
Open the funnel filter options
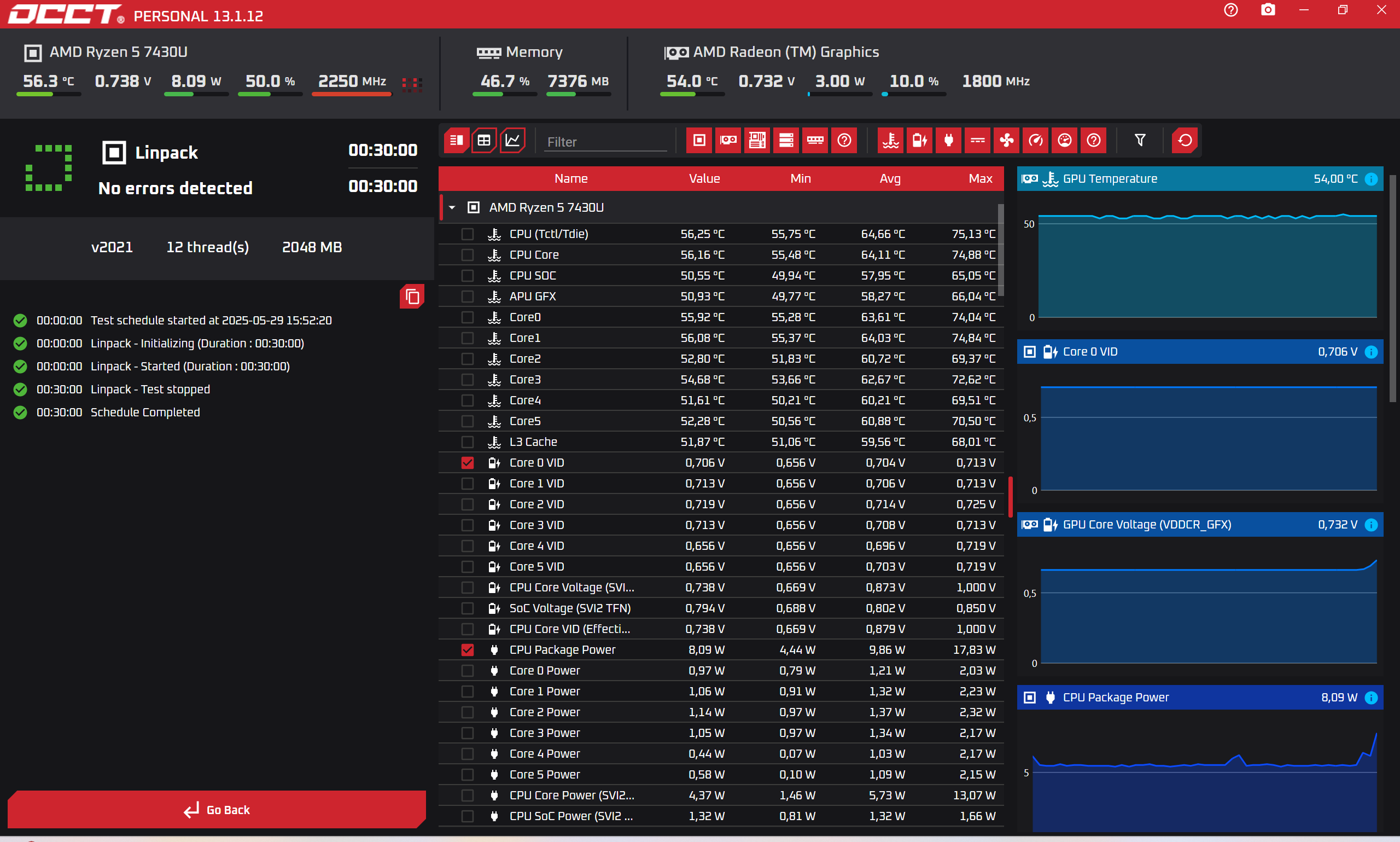pos(1140,140)
